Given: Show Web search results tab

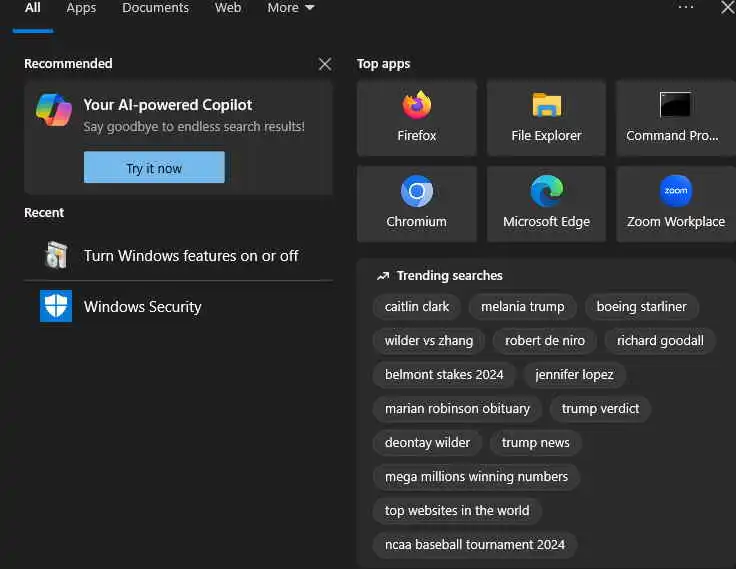Looking at the screenshot, I should tap(228, 8).
